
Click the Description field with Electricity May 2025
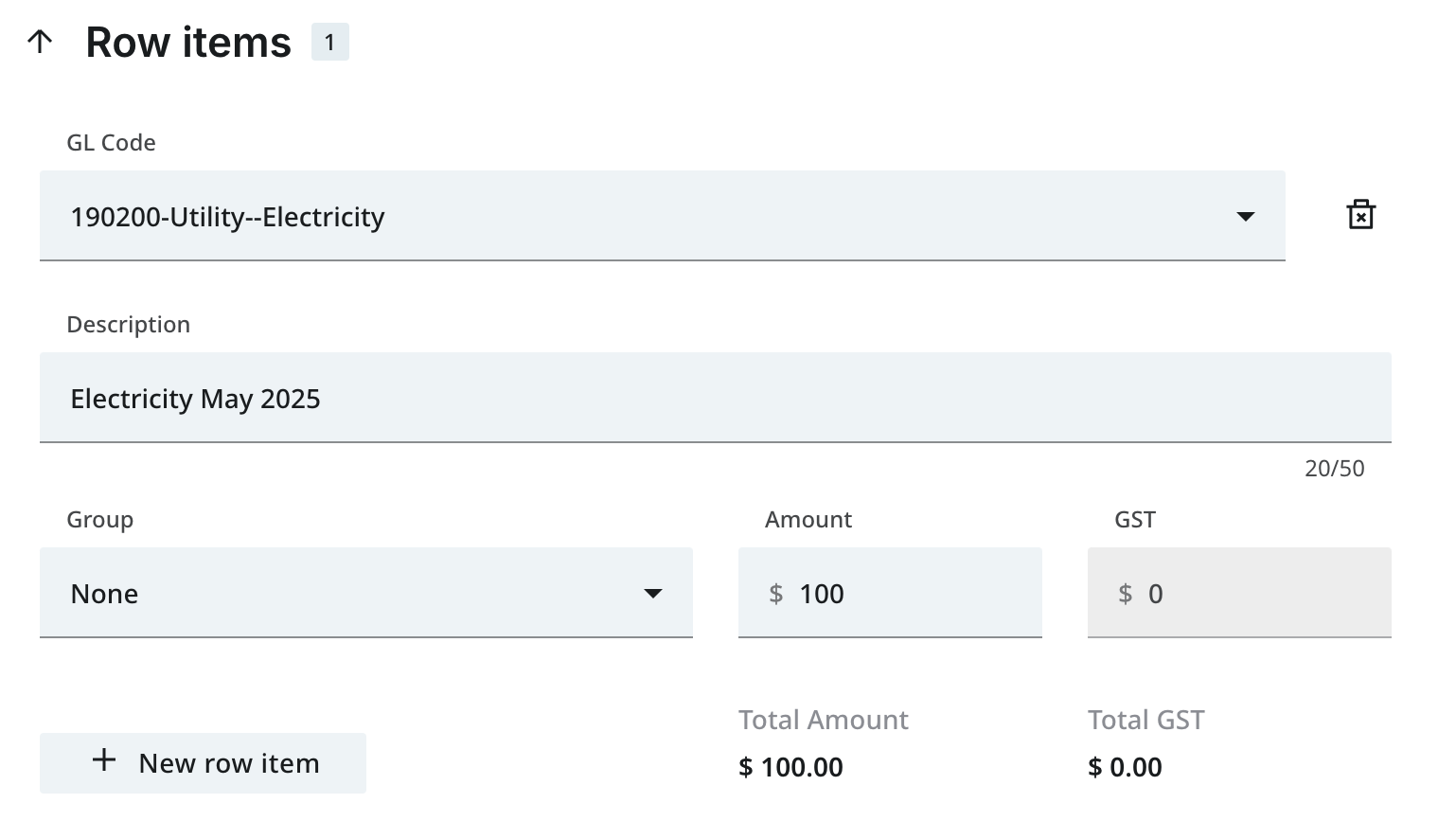click(715, 399)
